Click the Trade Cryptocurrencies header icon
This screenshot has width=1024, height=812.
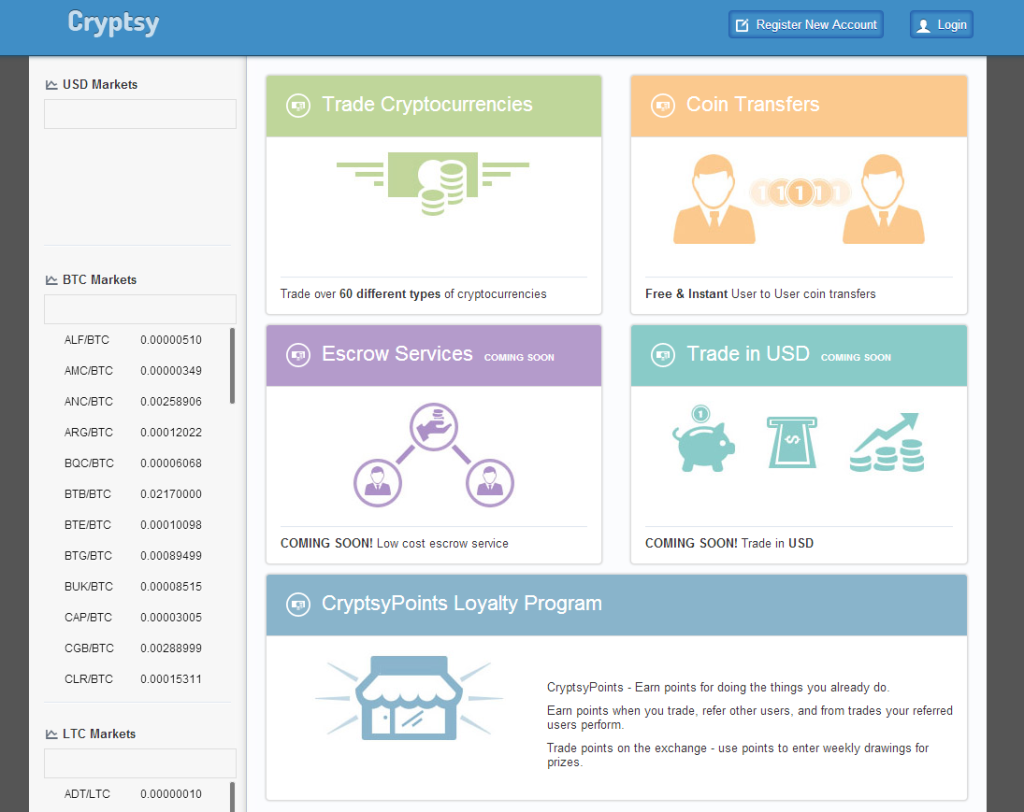pyautogui.click(x=298, y=105)
